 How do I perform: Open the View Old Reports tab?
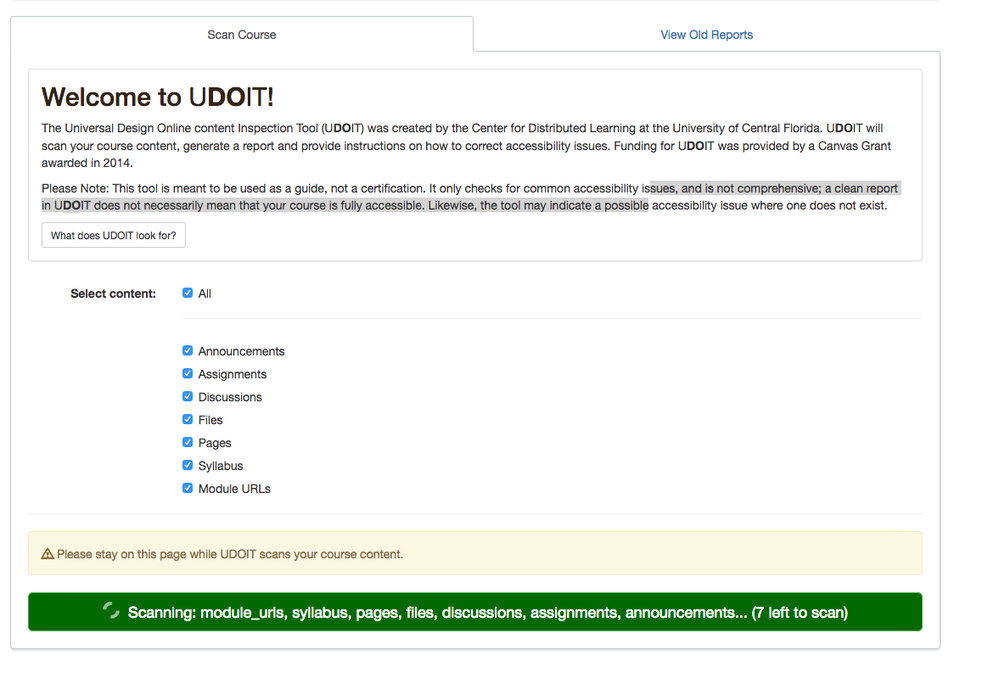(707, 34)
